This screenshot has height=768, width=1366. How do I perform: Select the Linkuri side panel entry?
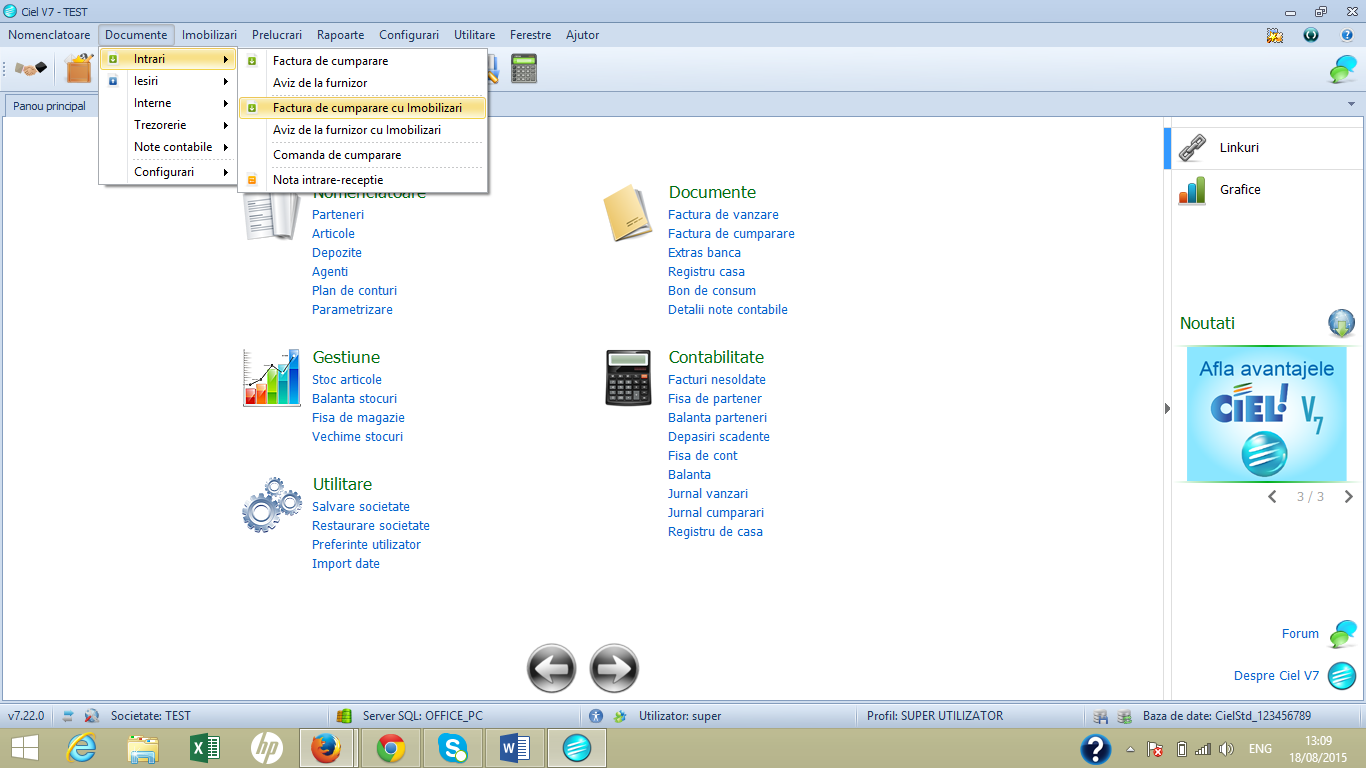tap(1262, 148)
